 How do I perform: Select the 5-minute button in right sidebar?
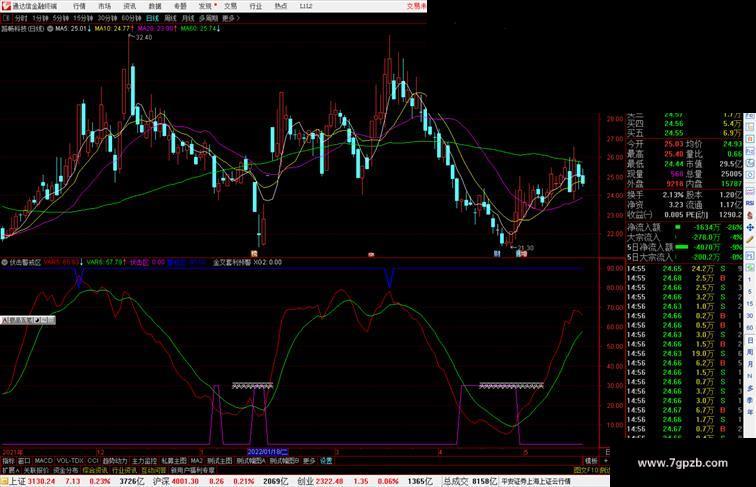coord(750,291)
